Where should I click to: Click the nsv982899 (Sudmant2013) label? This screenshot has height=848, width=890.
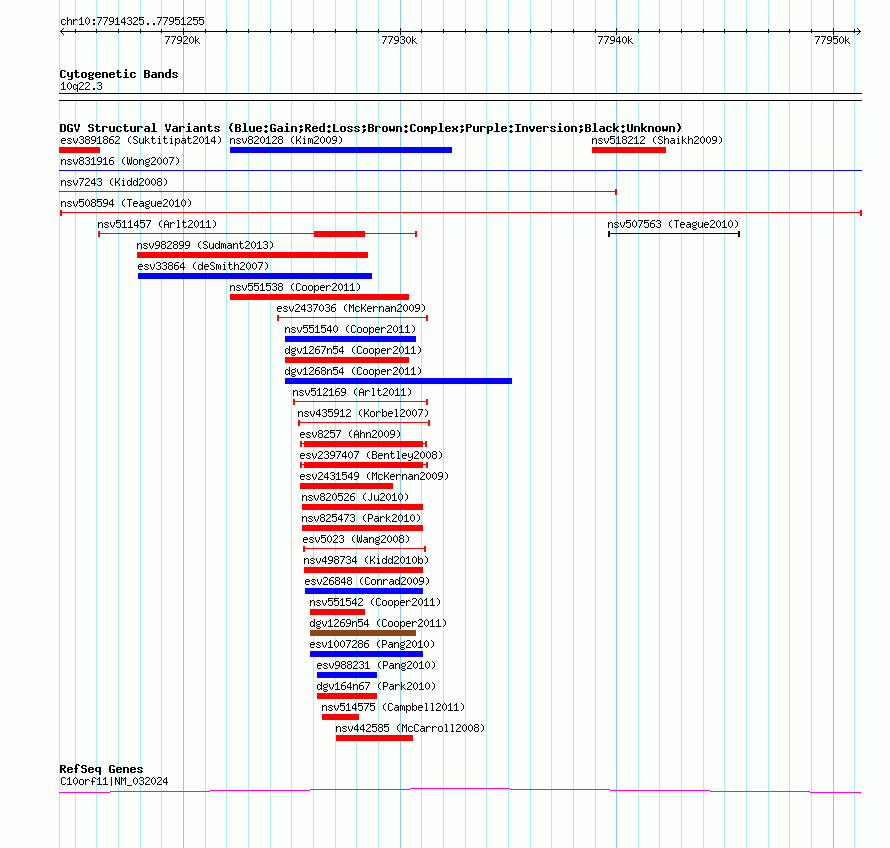[205, 245]
